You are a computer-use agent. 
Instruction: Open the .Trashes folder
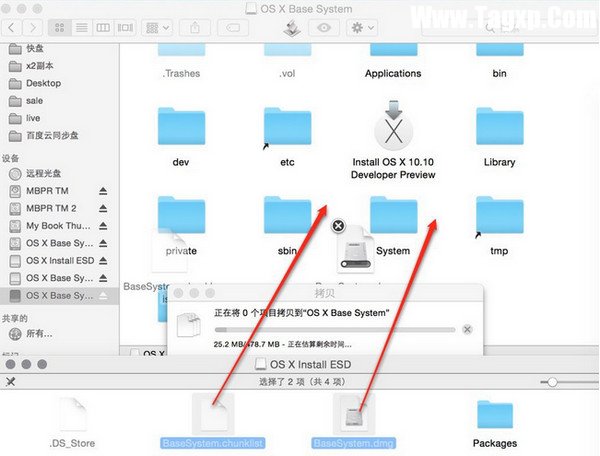pyautogui.click(x=181, y=61)
